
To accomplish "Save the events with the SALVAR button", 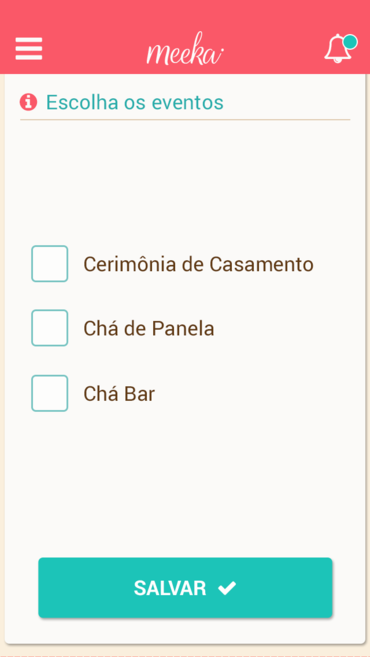I will [x=185, y=587].
